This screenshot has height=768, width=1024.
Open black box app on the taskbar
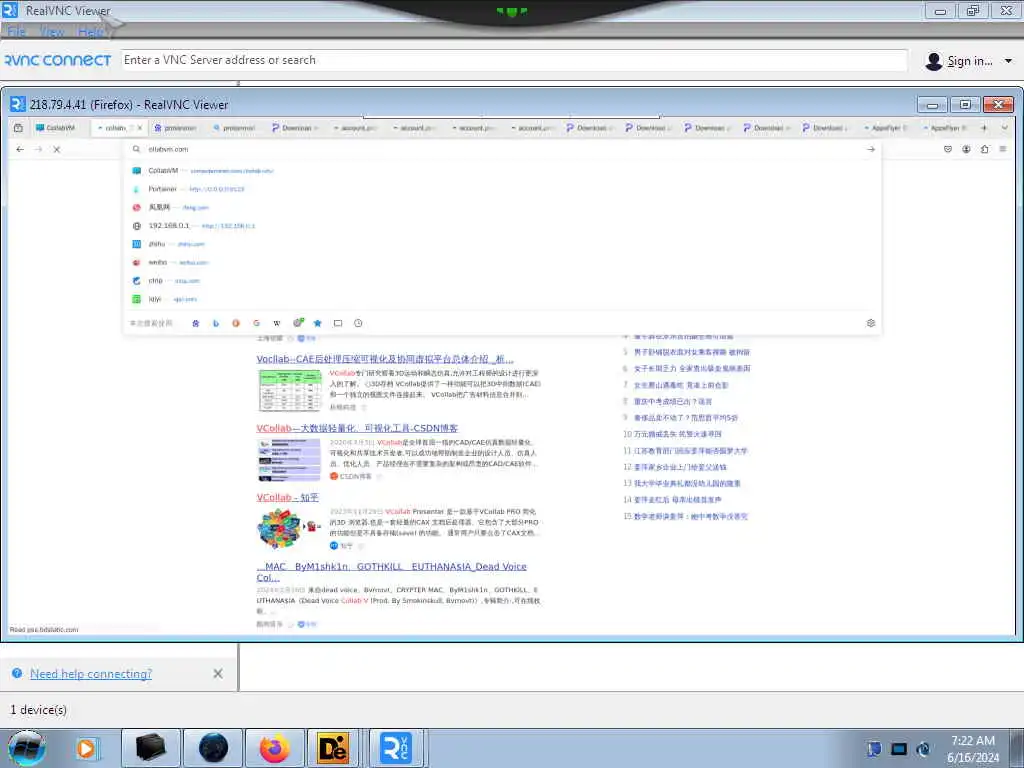pyautogui.click(x=151, y=748)
